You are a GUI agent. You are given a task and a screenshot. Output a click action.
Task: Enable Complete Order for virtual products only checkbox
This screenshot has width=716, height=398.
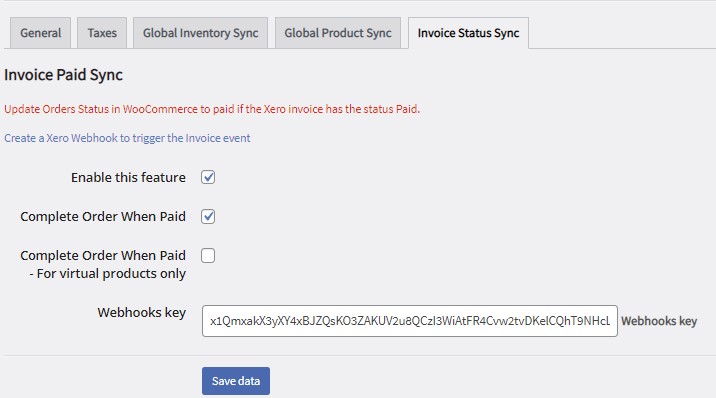[208, 256]
